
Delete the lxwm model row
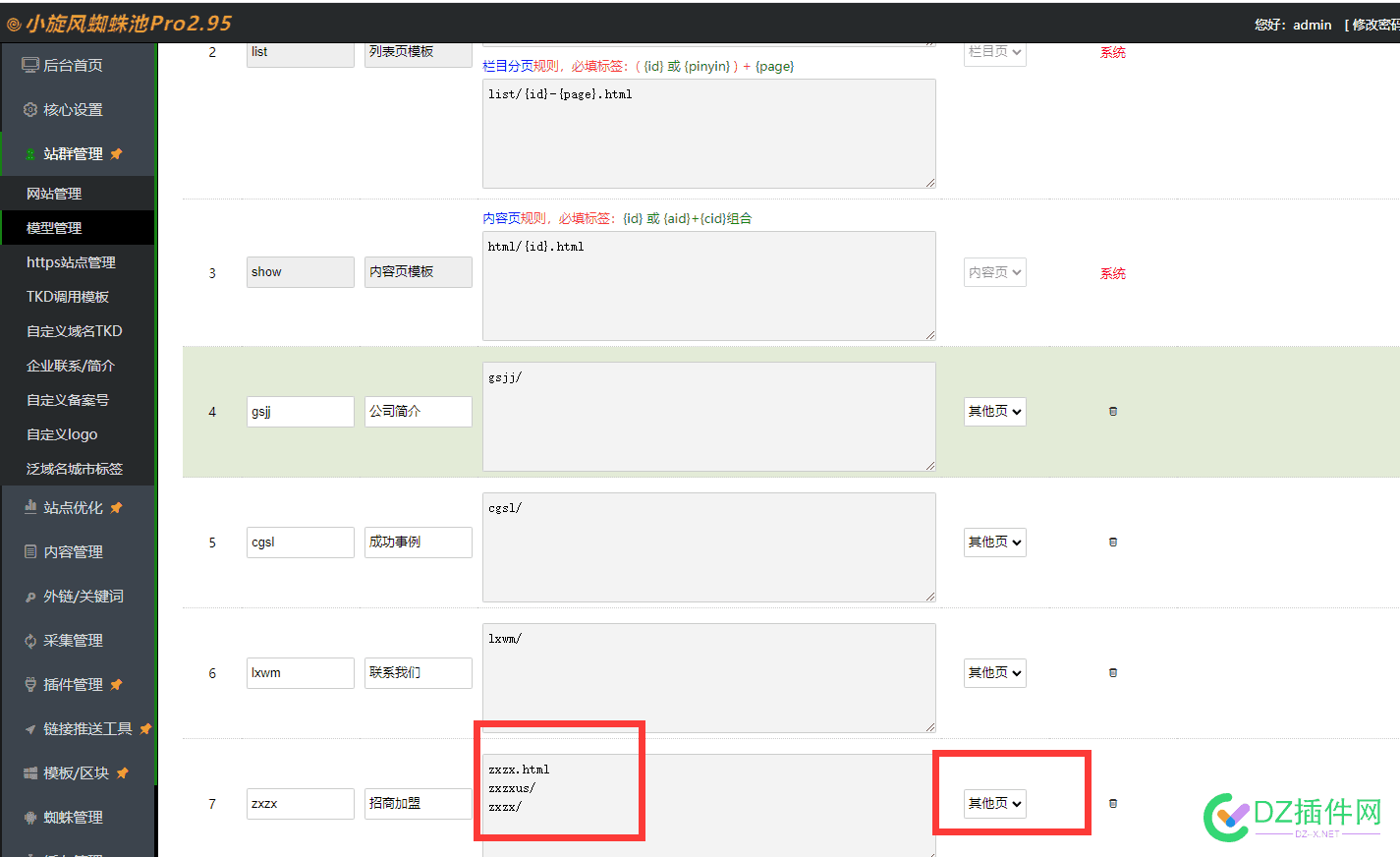(x=1113, y=673)
